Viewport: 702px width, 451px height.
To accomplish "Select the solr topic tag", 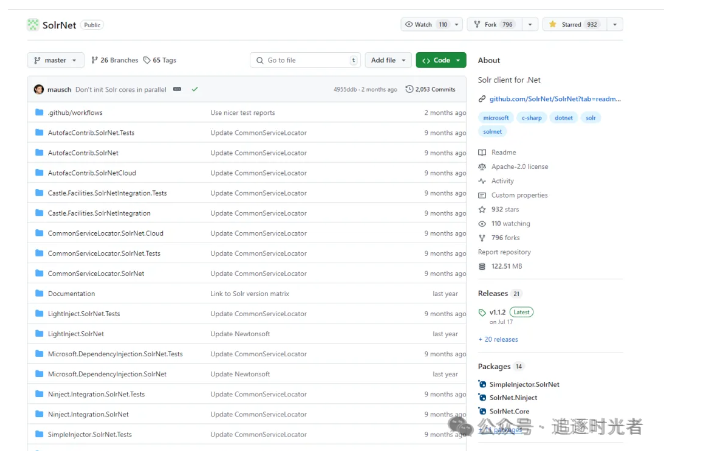I will coord(591,118).
